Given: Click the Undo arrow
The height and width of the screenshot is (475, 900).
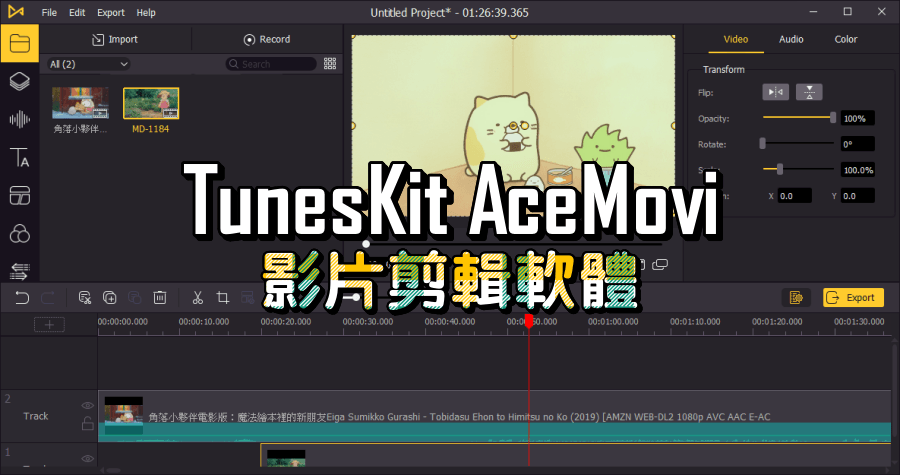Looking at the screenshot, I should [x=22, y=297].
